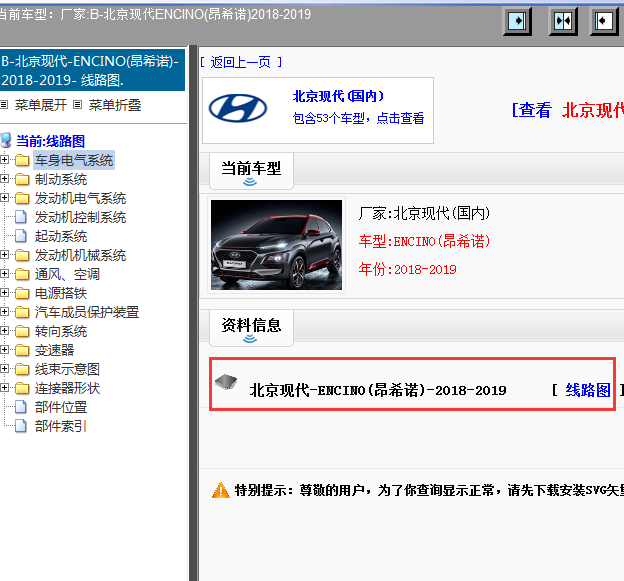Click the folder icon of 连接器形状
Screen dimensions: 624x581
coord(22,388)
